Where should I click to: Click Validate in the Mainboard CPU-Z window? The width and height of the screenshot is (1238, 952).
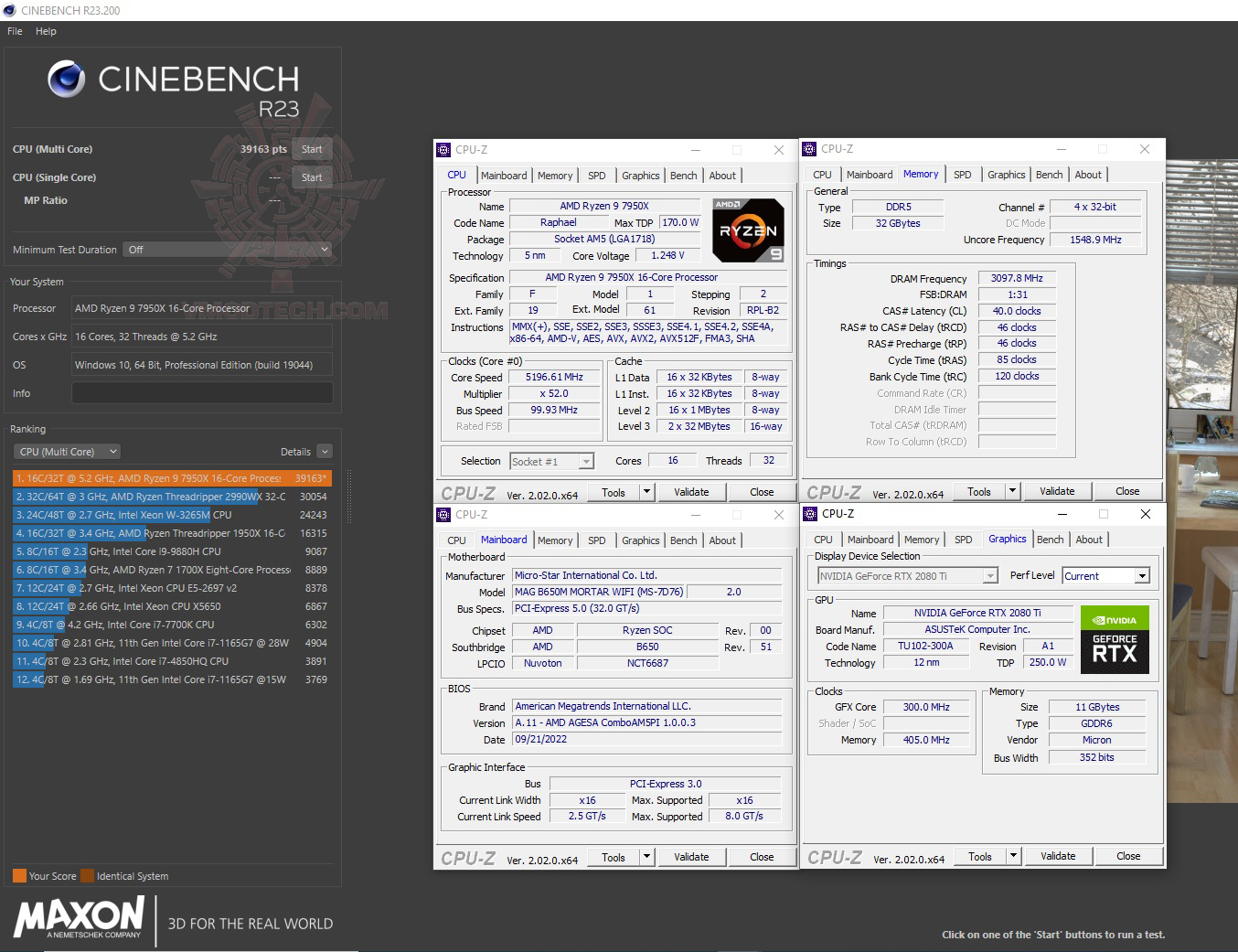click(x=691, y=856)
